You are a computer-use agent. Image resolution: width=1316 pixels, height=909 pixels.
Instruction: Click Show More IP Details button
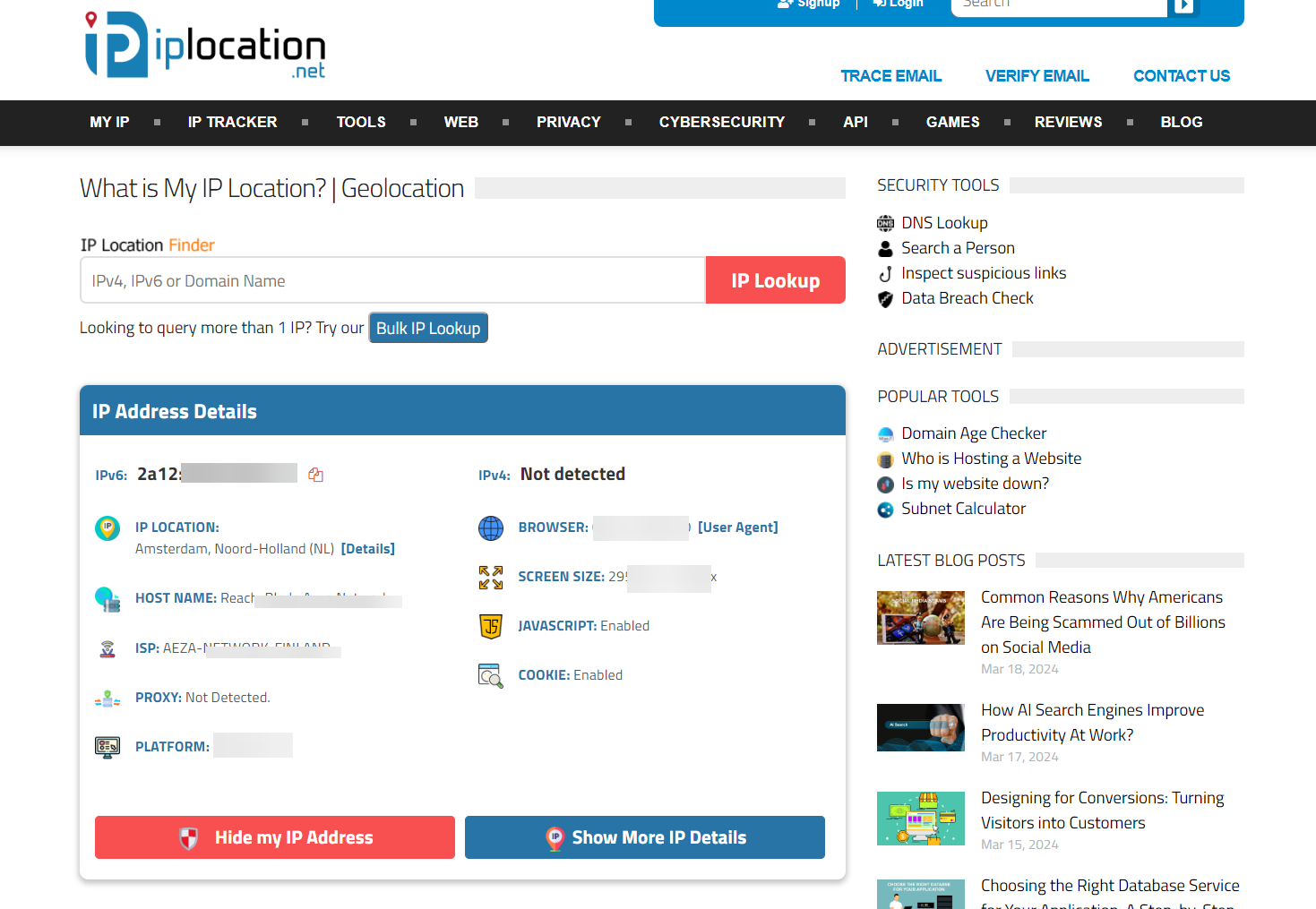click(644, 837)
